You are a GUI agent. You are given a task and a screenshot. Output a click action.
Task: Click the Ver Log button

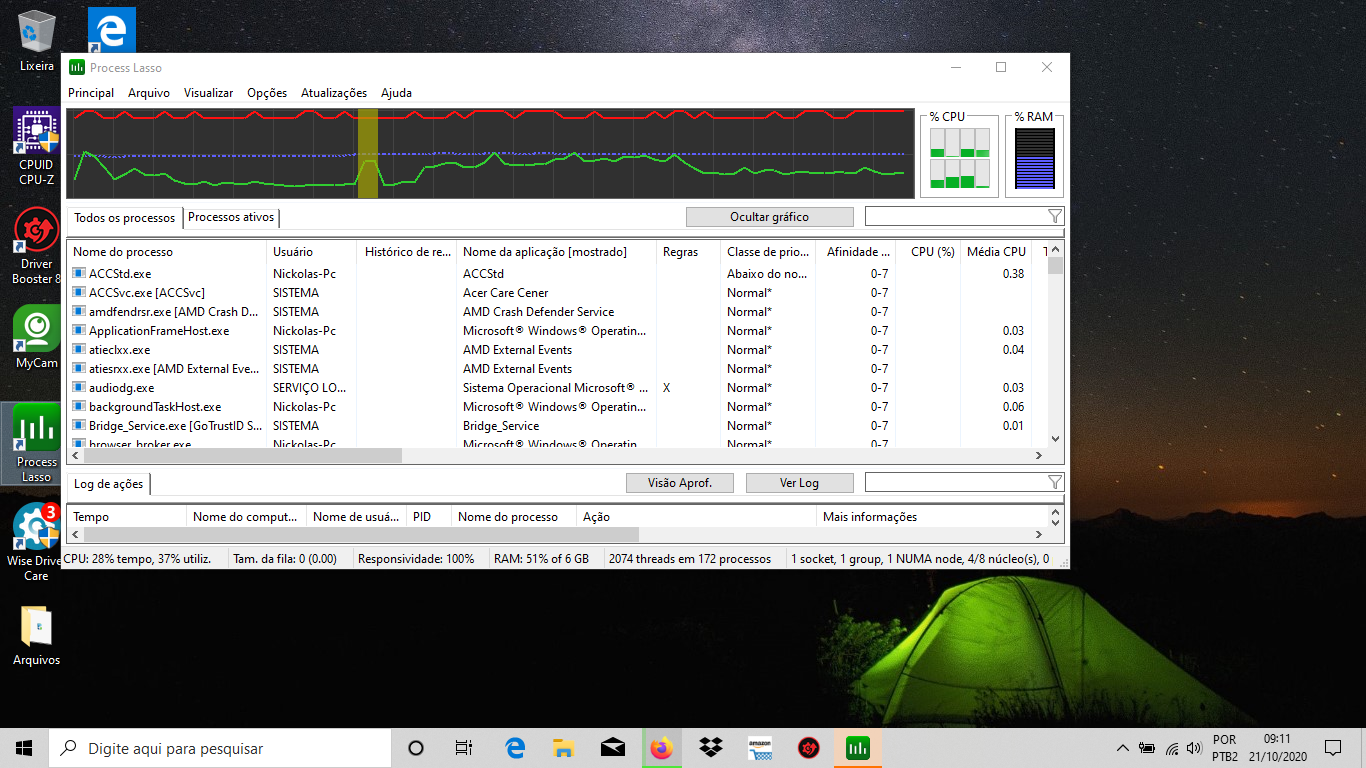(x=799, y=483)
